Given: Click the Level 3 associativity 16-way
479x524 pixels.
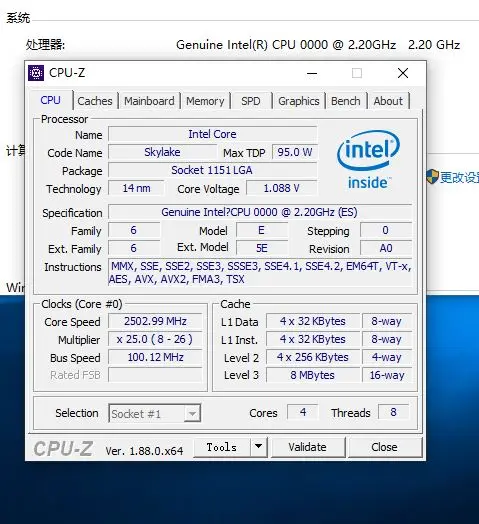Looking at the screenshot, I should point(387,375).
